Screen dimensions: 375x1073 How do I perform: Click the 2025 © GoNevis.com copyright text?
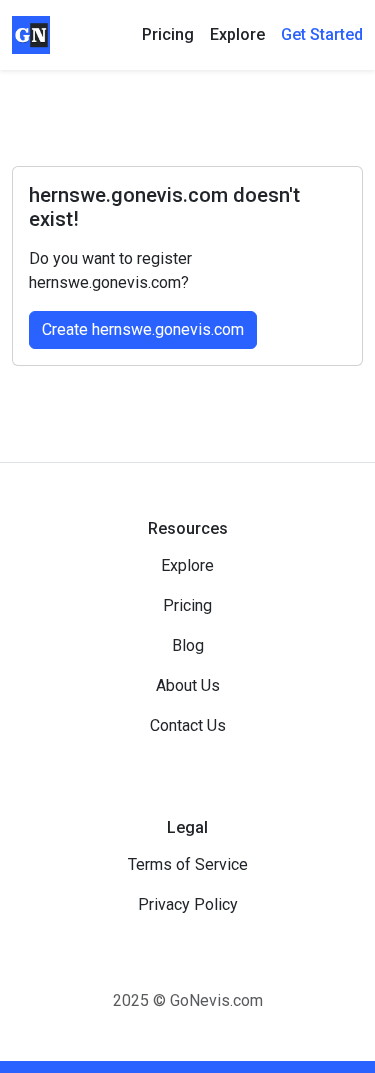[188, 1000]
